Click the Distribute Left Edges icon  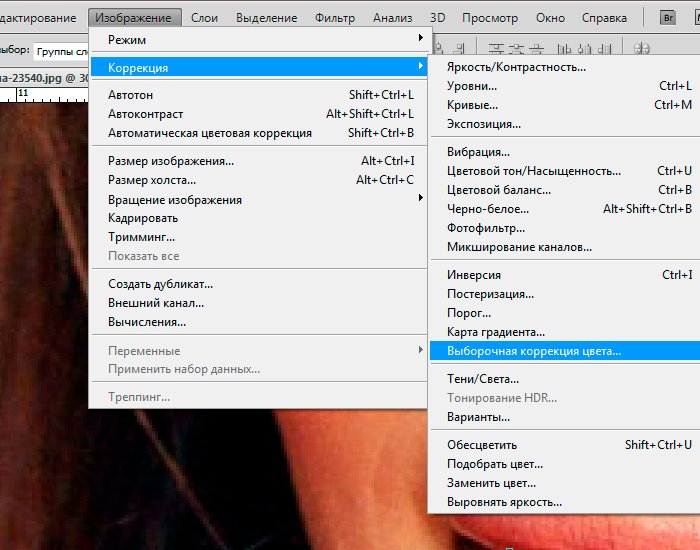[563, 48]
